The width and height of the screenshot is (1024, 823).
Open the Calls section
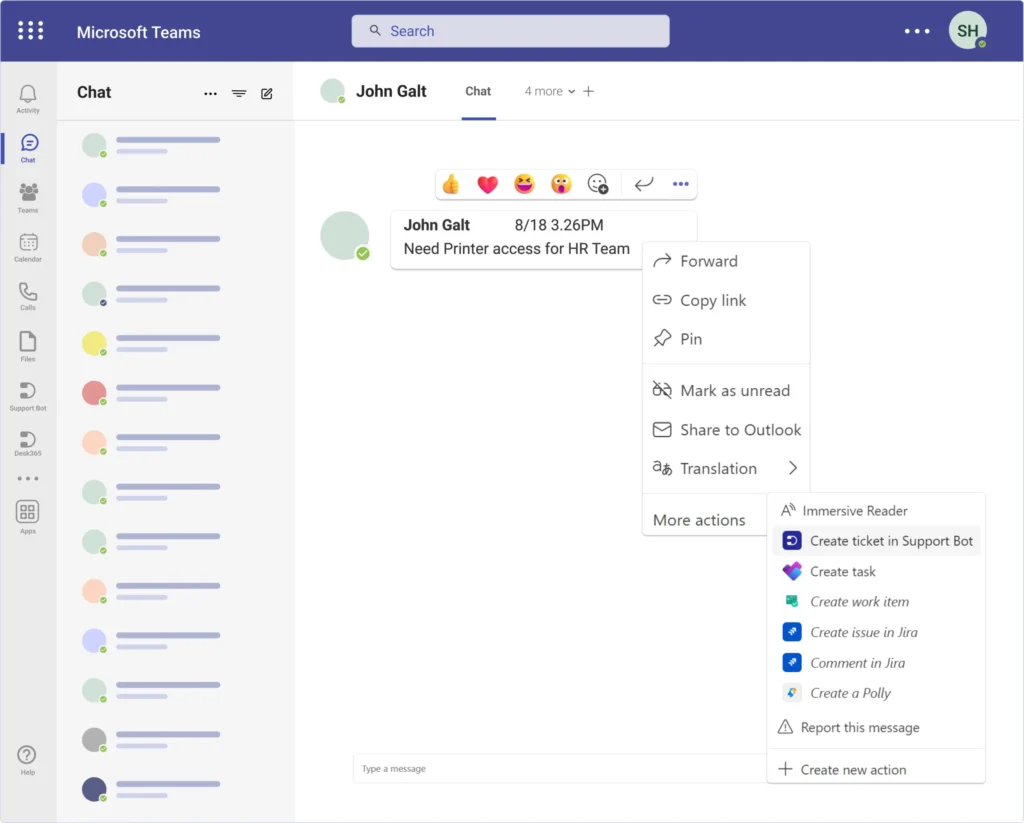tap(28, 295)
